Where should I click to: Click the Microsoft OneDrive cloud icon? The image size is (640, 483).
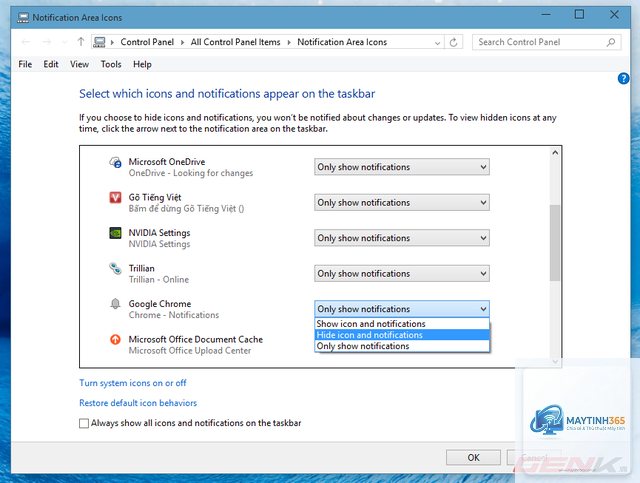[115, 162]
